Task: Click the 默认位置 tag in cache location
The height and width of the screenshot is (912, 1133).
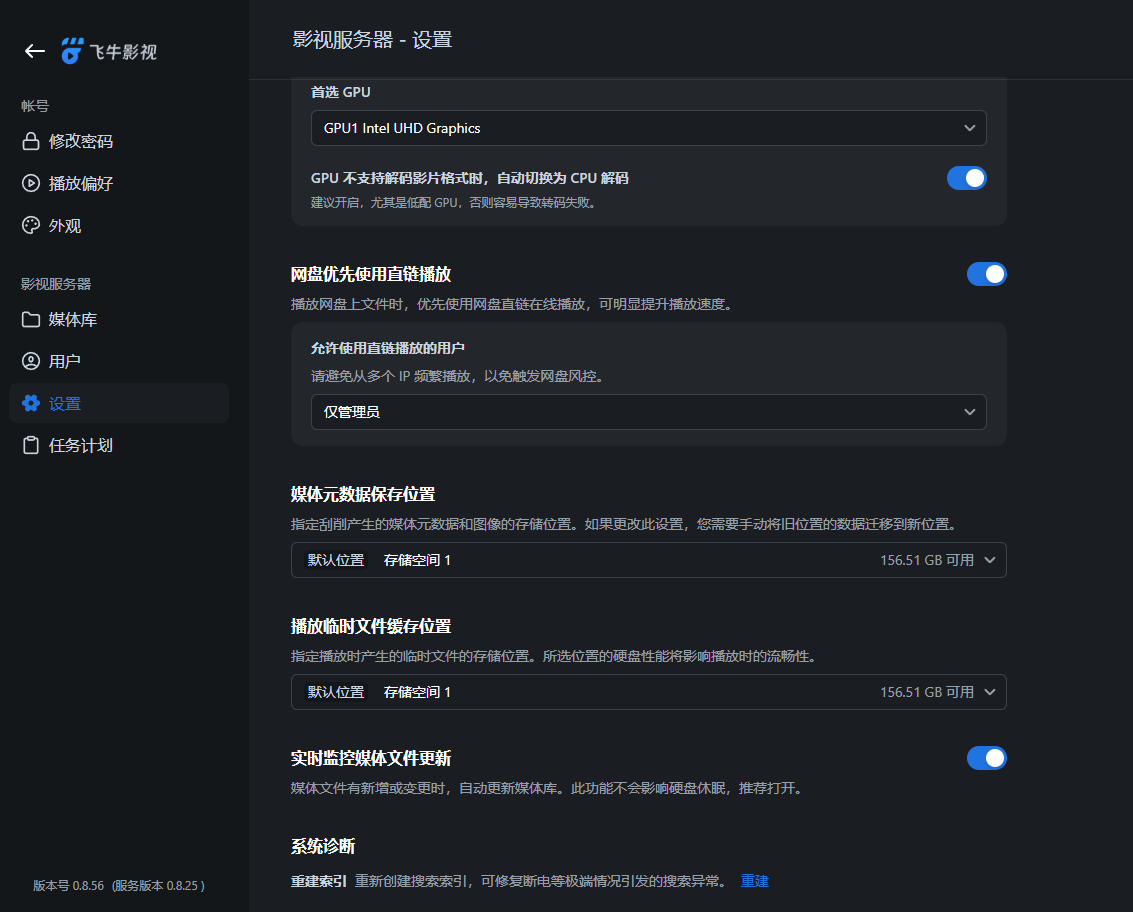Action: (336, 692)
